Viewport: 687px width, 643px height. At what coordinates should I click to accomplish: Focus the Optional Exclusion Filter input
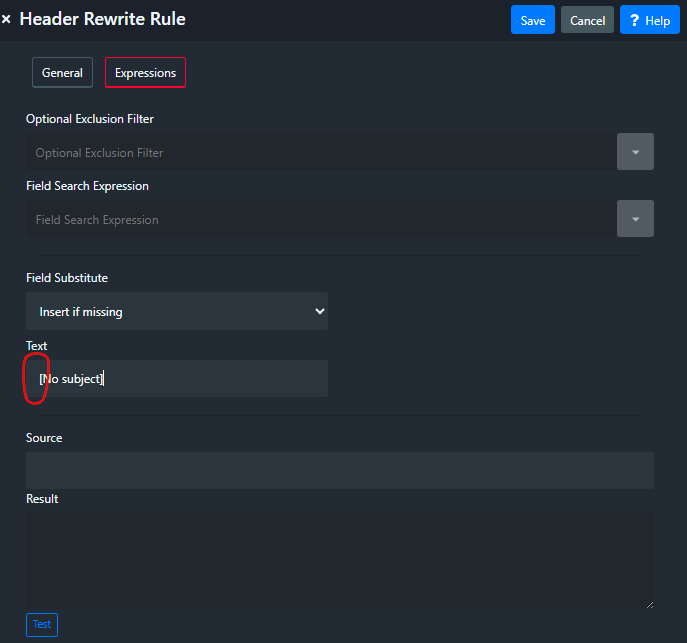[x=320, y=152]
